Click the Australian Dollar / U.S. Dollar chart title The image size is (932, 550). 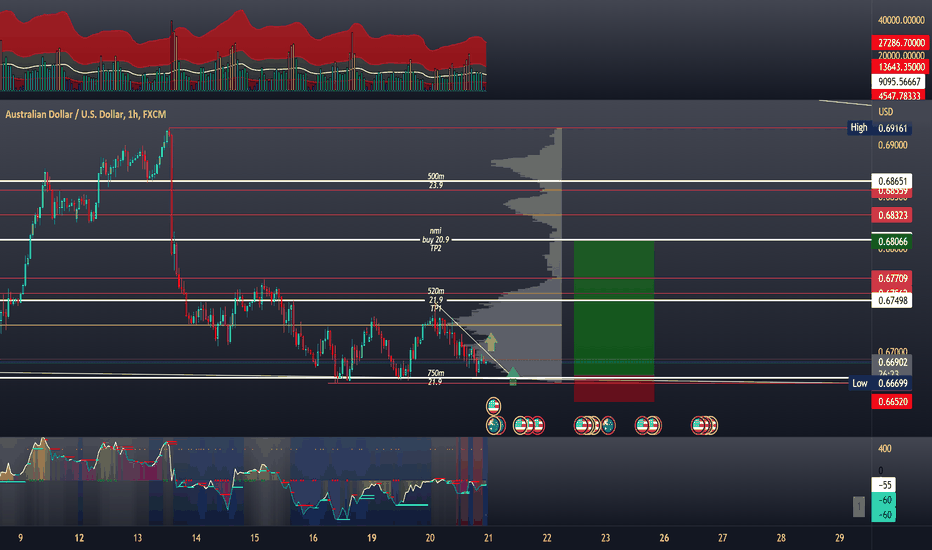coord(86,114)
